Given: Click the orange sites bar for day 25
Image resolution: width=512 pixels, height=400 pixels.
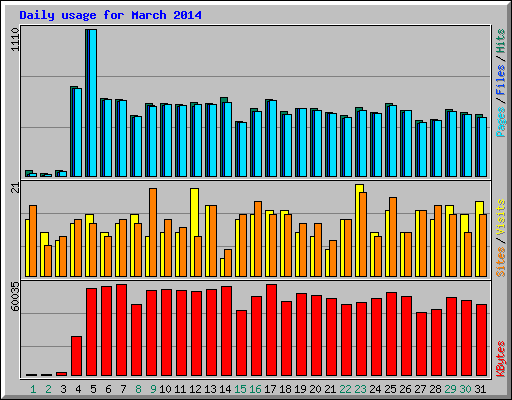Looking at the screenshot, I should coord(393,237).
